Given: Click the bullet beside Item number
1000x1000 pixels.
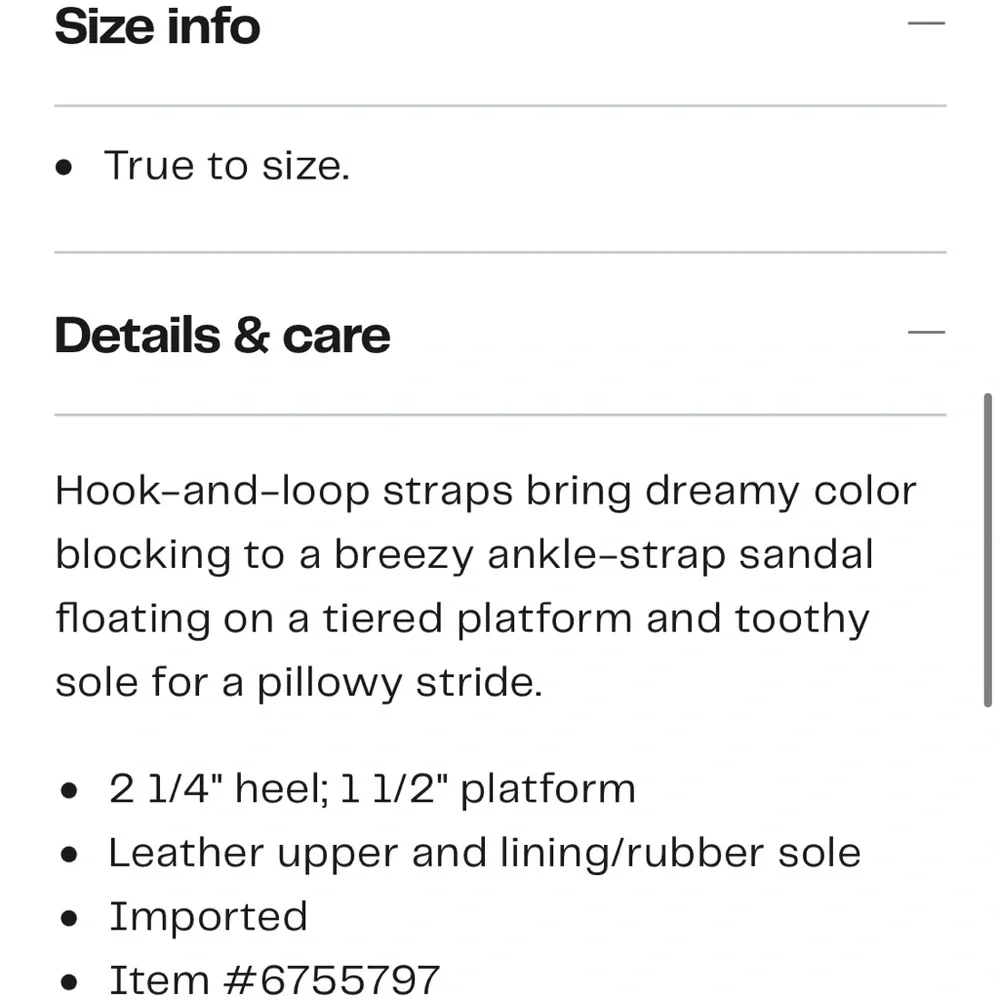Looking at the screenshot, I should point(69,982).
